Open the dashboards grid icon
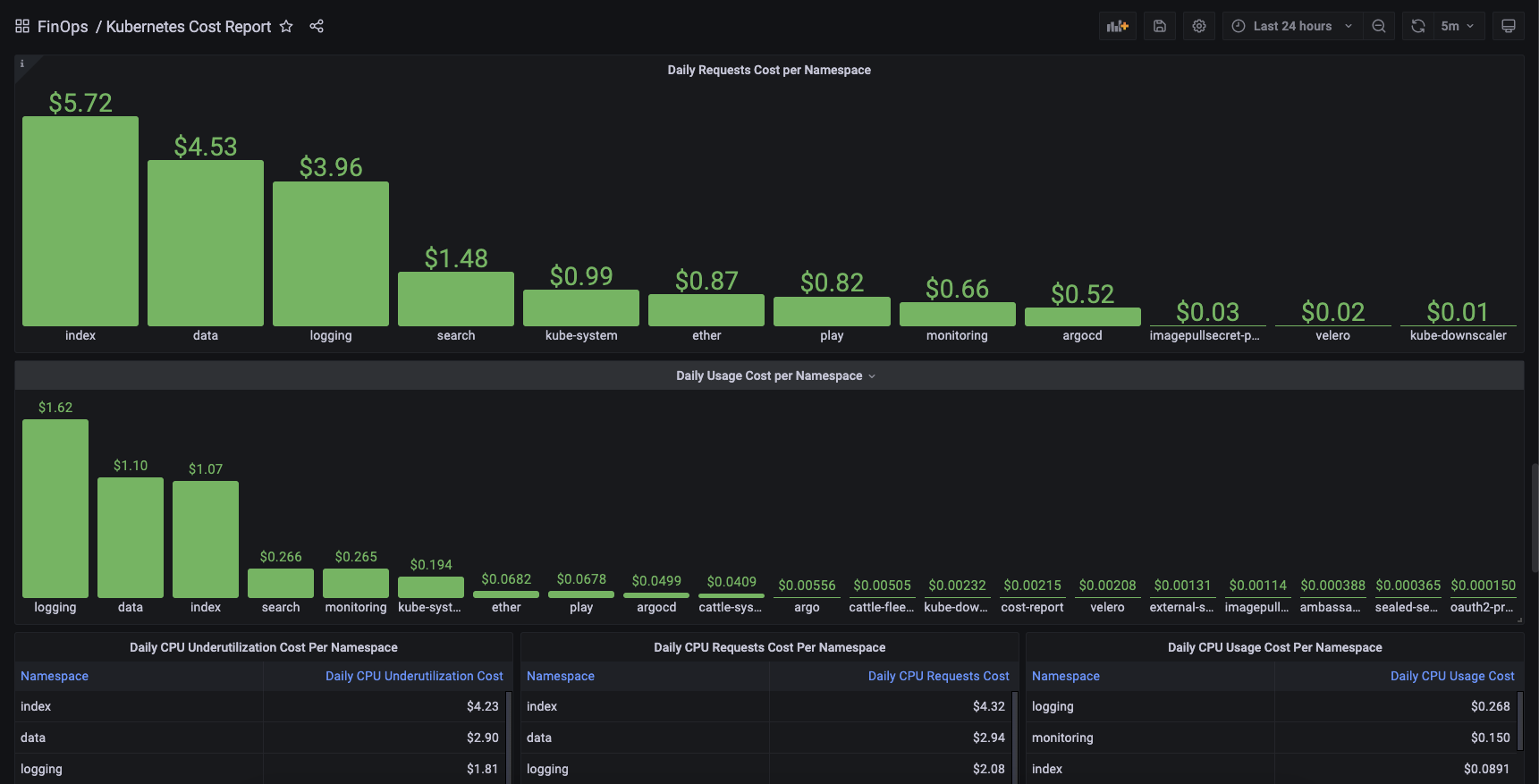This screenshot has height=784, width=1539. point(22,26)
